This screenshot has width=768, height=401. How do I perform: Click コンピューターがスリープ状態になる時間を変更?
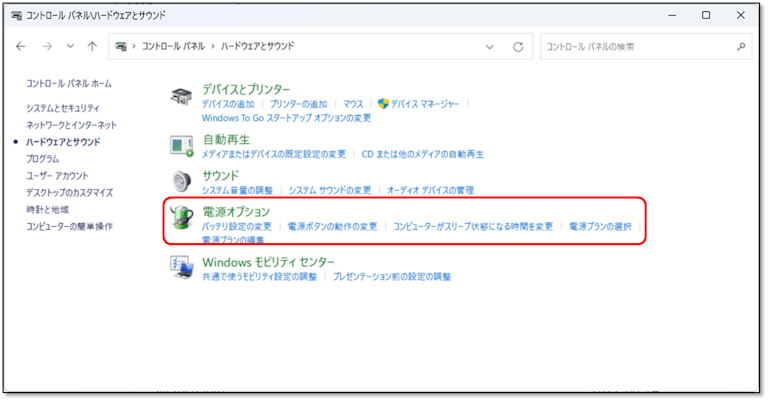click(x=473, y=227)
